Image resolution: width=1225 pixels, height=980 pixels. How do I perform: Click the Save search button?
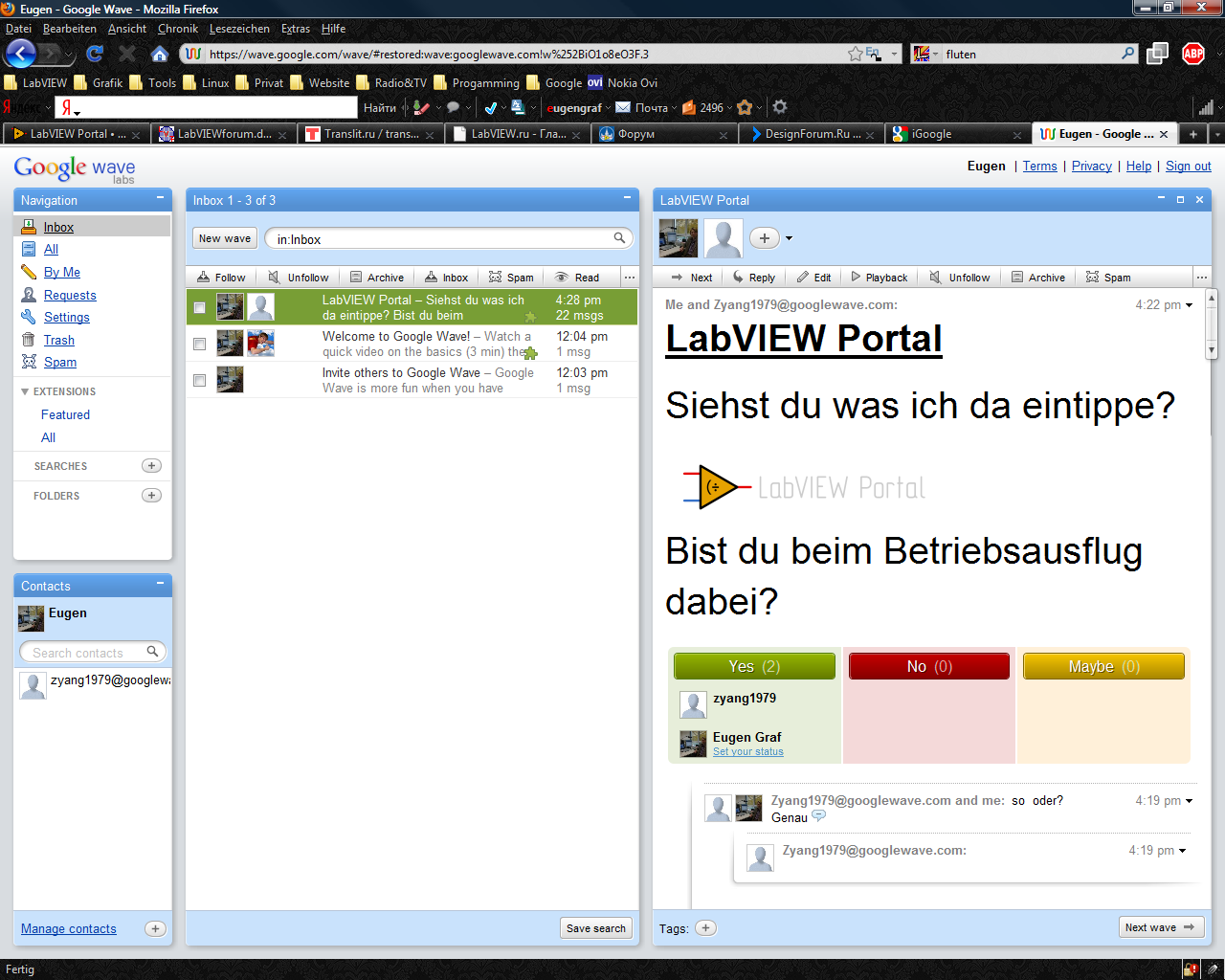pyautogui.click(x=596, y=928)
